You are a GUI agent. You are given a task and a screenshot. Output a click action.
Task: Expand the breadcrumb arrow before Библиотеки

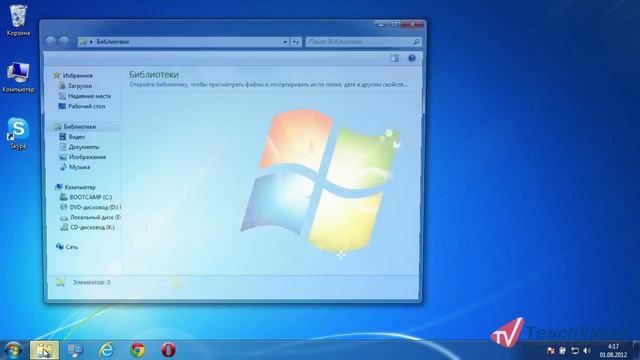(x=91, y=42)
